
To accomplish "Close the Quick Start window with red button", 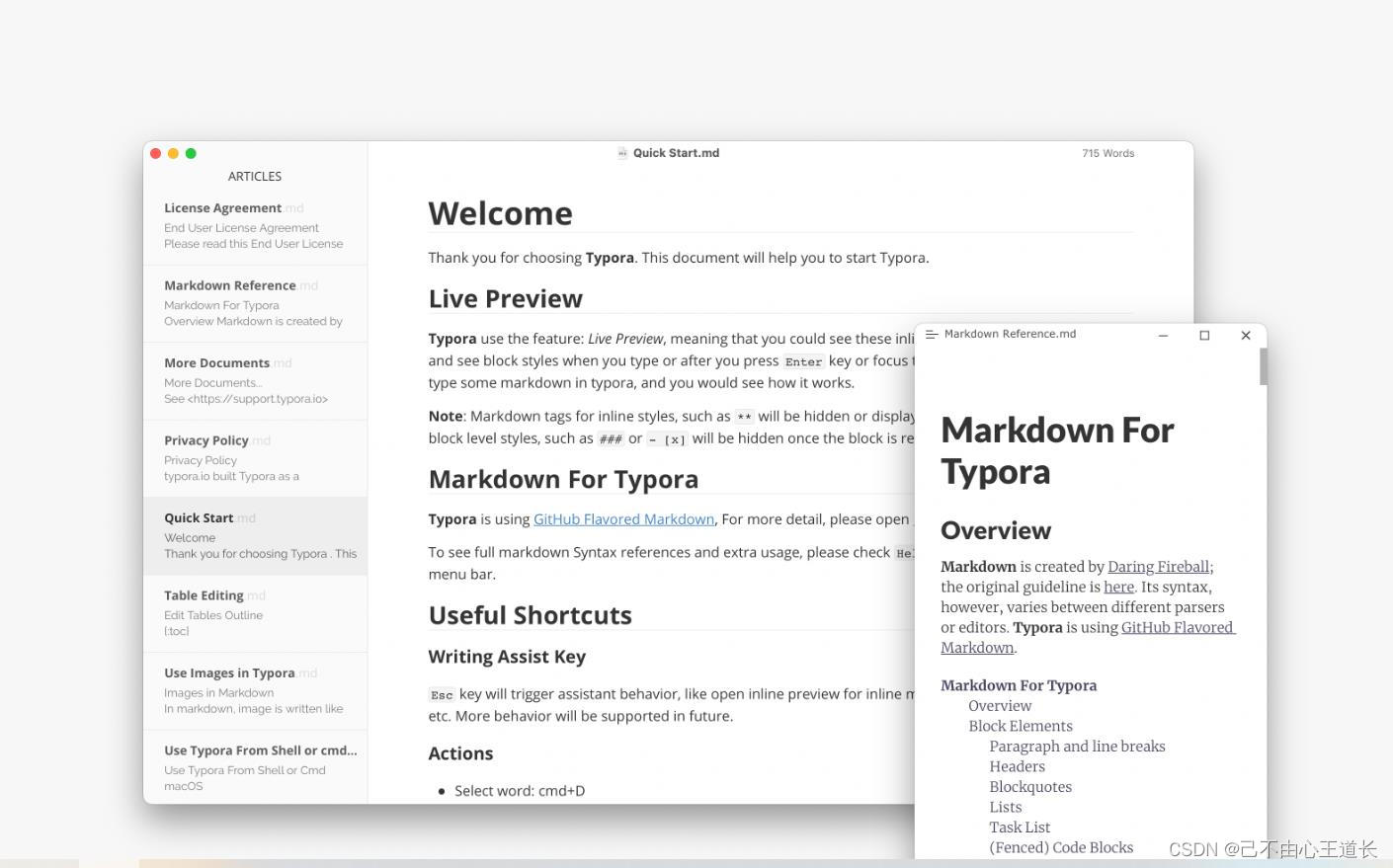I will 155,153.
